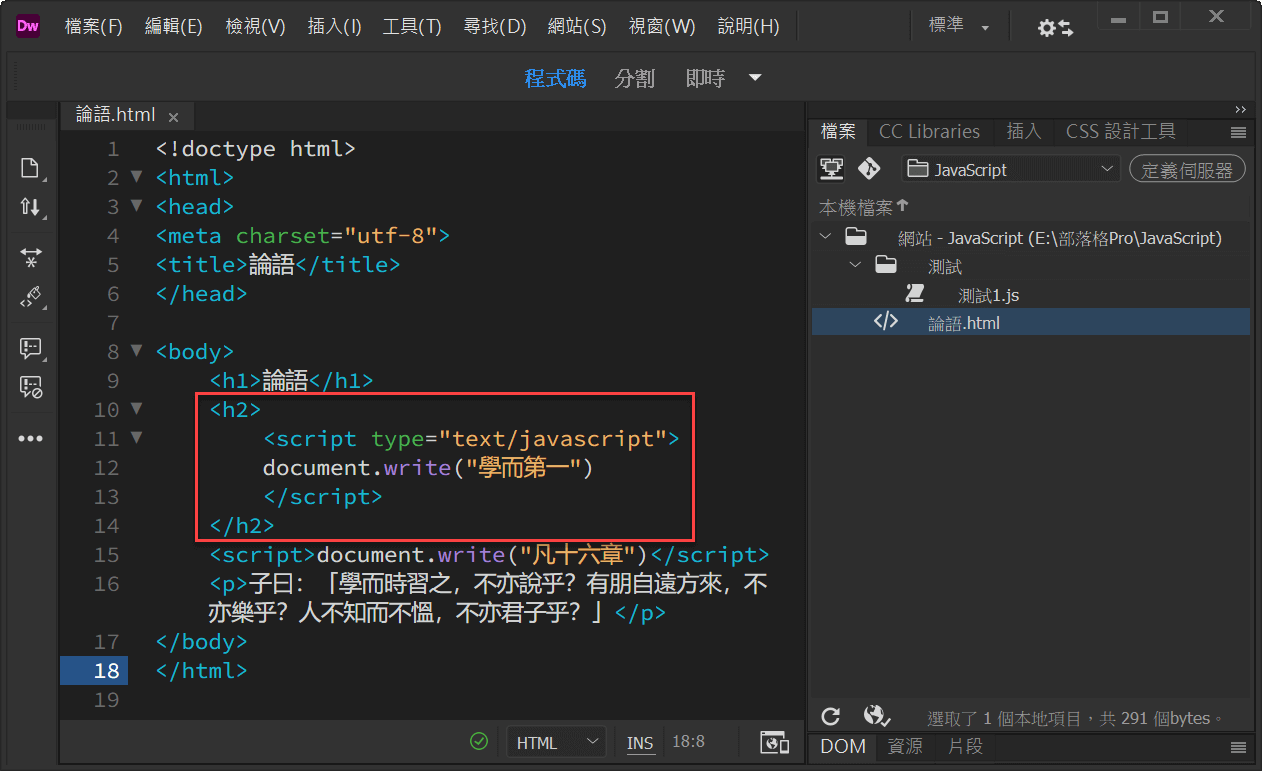Open the 檢視(V) menu
The height and width of the screenshot is (771, 1262).
point(255,27)
